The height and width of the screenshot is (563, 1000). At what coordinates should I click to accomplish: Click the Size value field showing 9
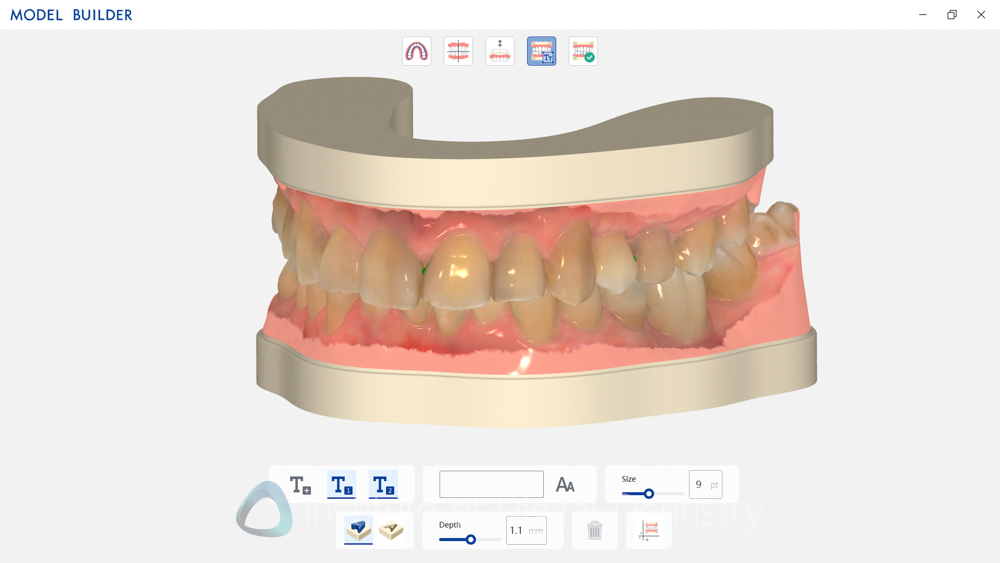pos(705,485)
